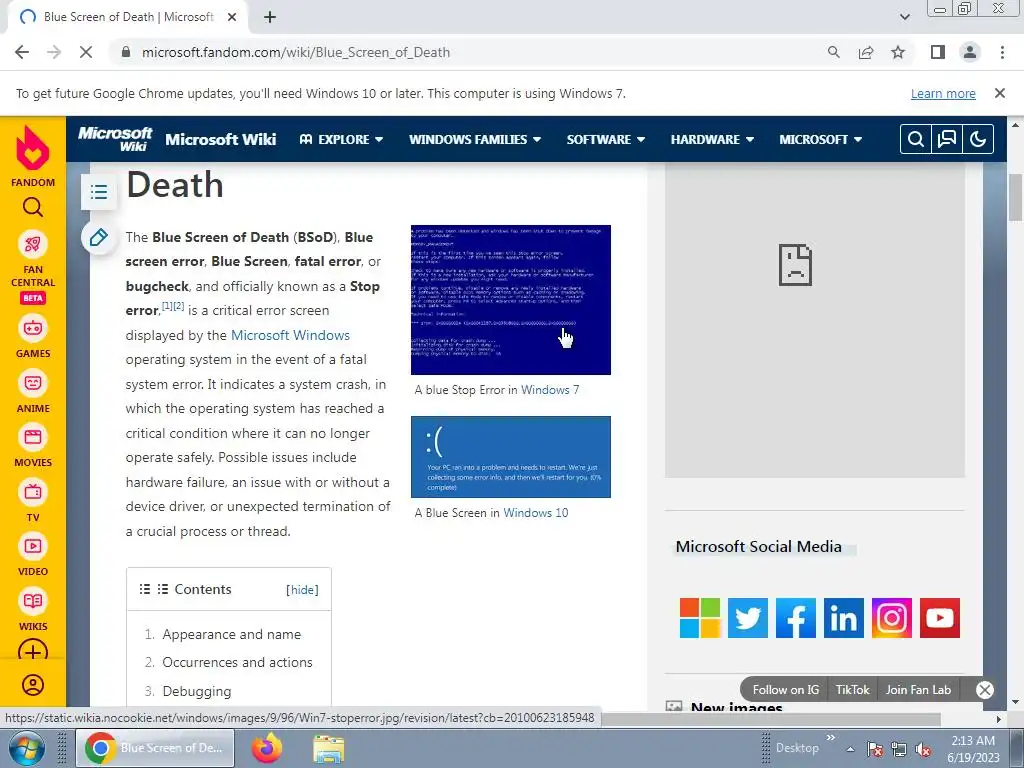This screenshot has height=768, width=1024.
Task: Open the Windows 7 caption link
Action: click(x=550, y=390)
